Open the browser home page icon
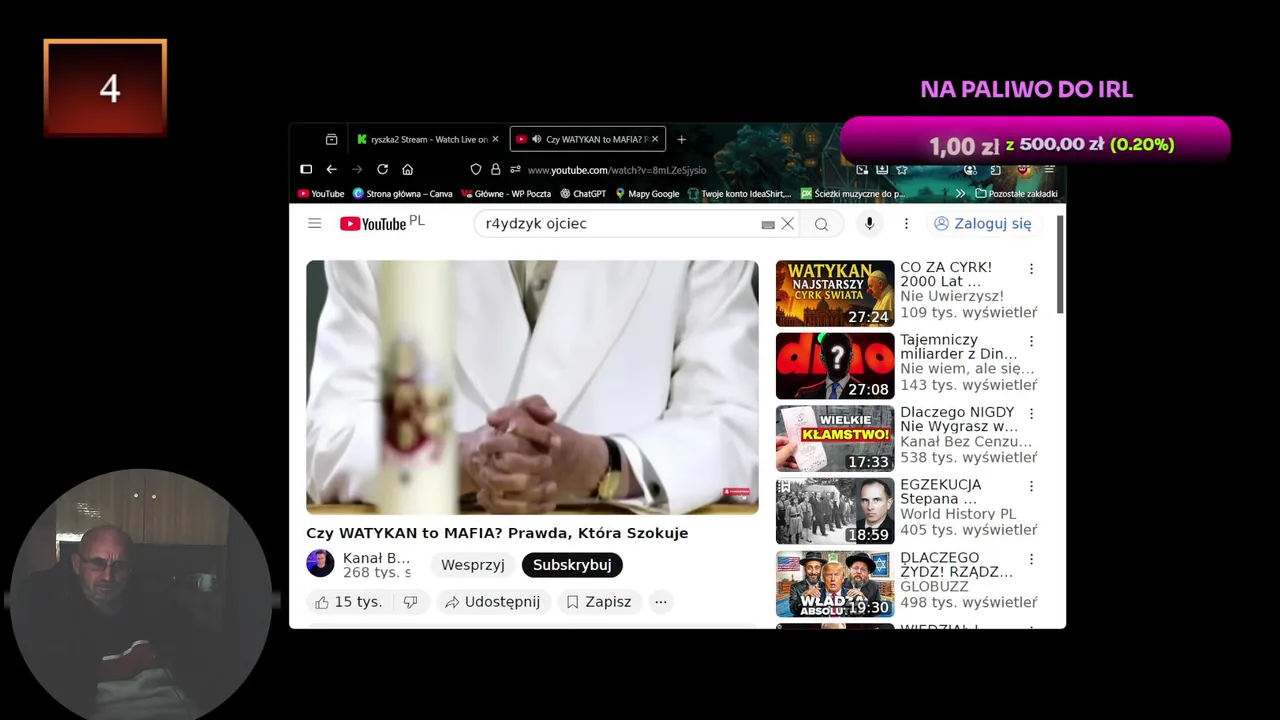The width and height of the screenshot is (1280, 720). click(x=407, y=169)
